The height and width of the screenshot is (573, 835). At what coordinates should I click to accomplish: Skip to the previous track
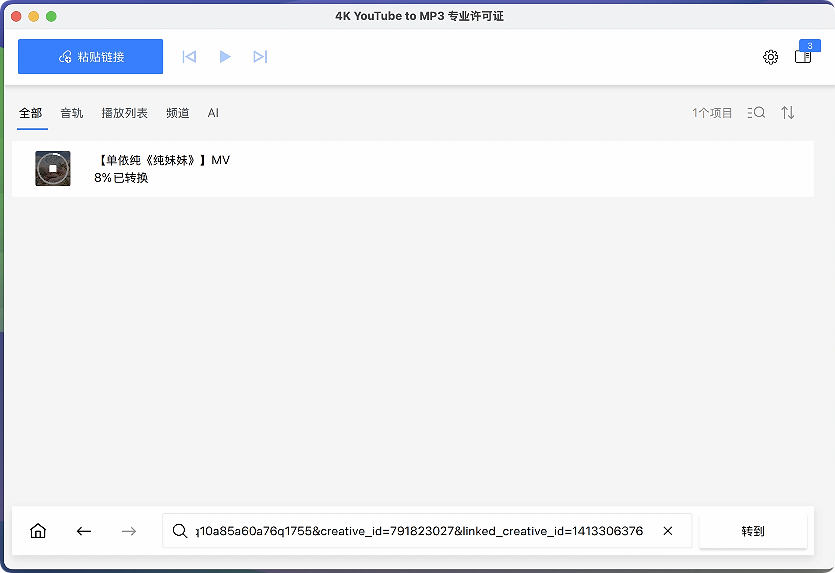[x=189, y=57]
